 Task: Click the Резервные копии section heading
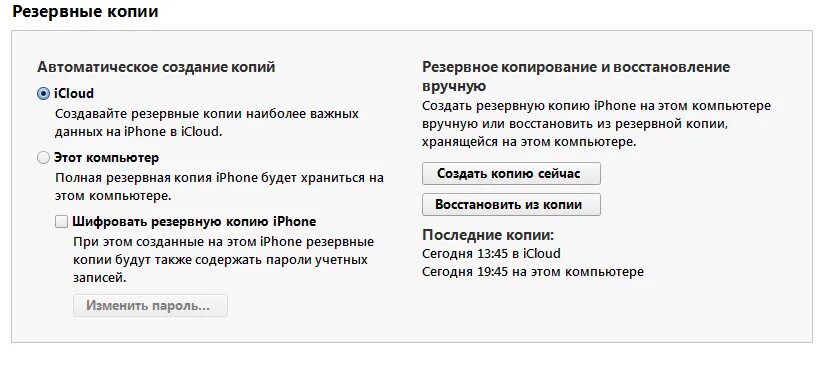85,12
